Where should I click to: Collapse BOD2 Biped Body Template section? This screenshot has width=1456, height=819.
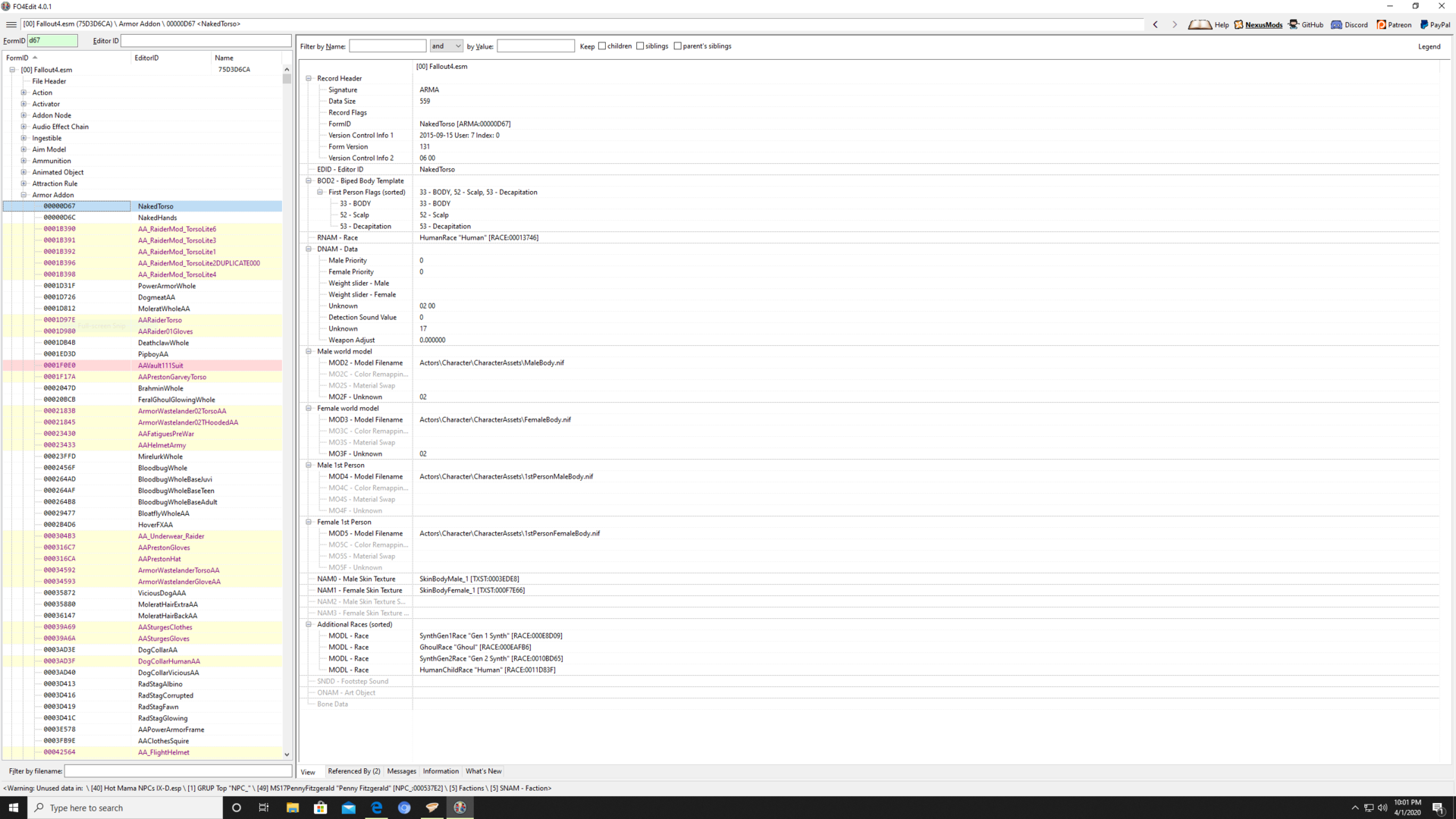[x=309, y=180]
